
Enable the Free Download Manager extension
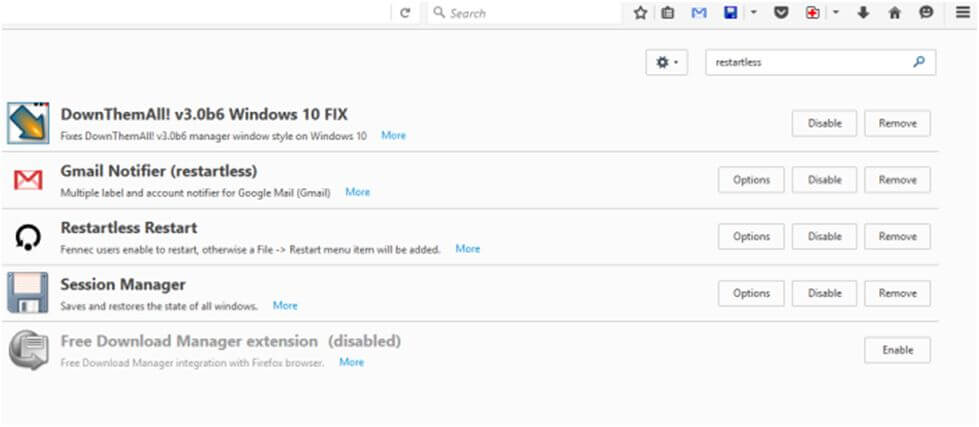[x=897, y=350]
